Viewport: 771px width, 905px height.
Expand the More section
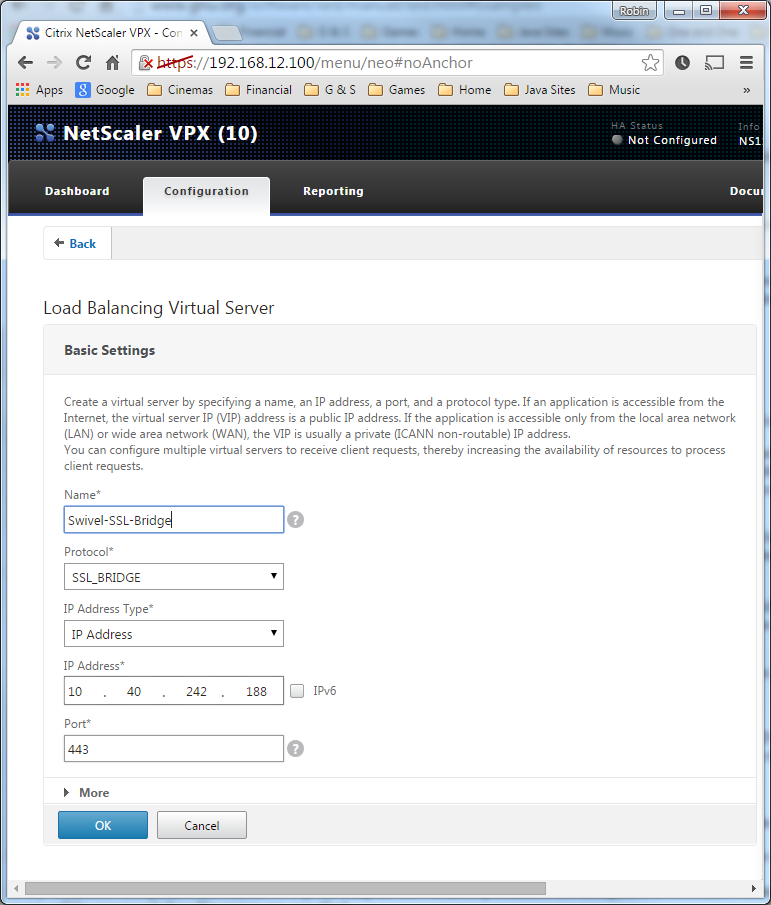[87, 792]
